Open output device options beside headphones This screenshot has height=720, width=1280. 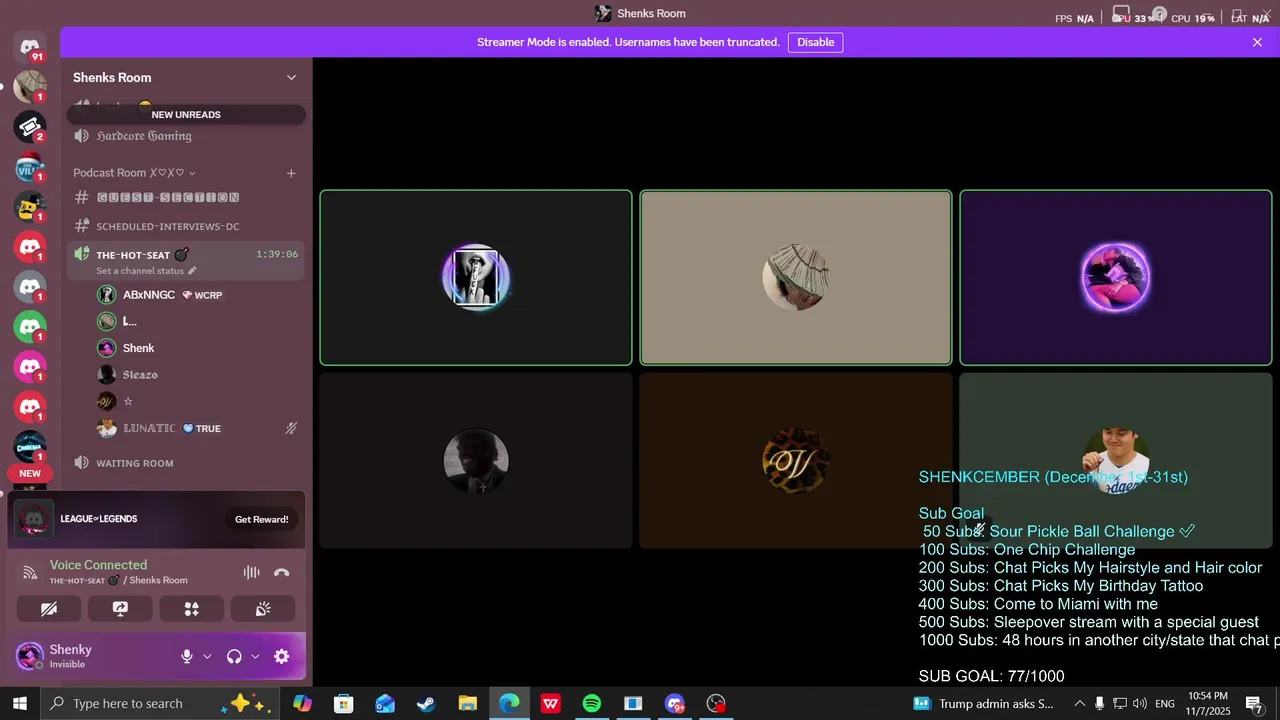pyautogui.click(x=255, y=657)
